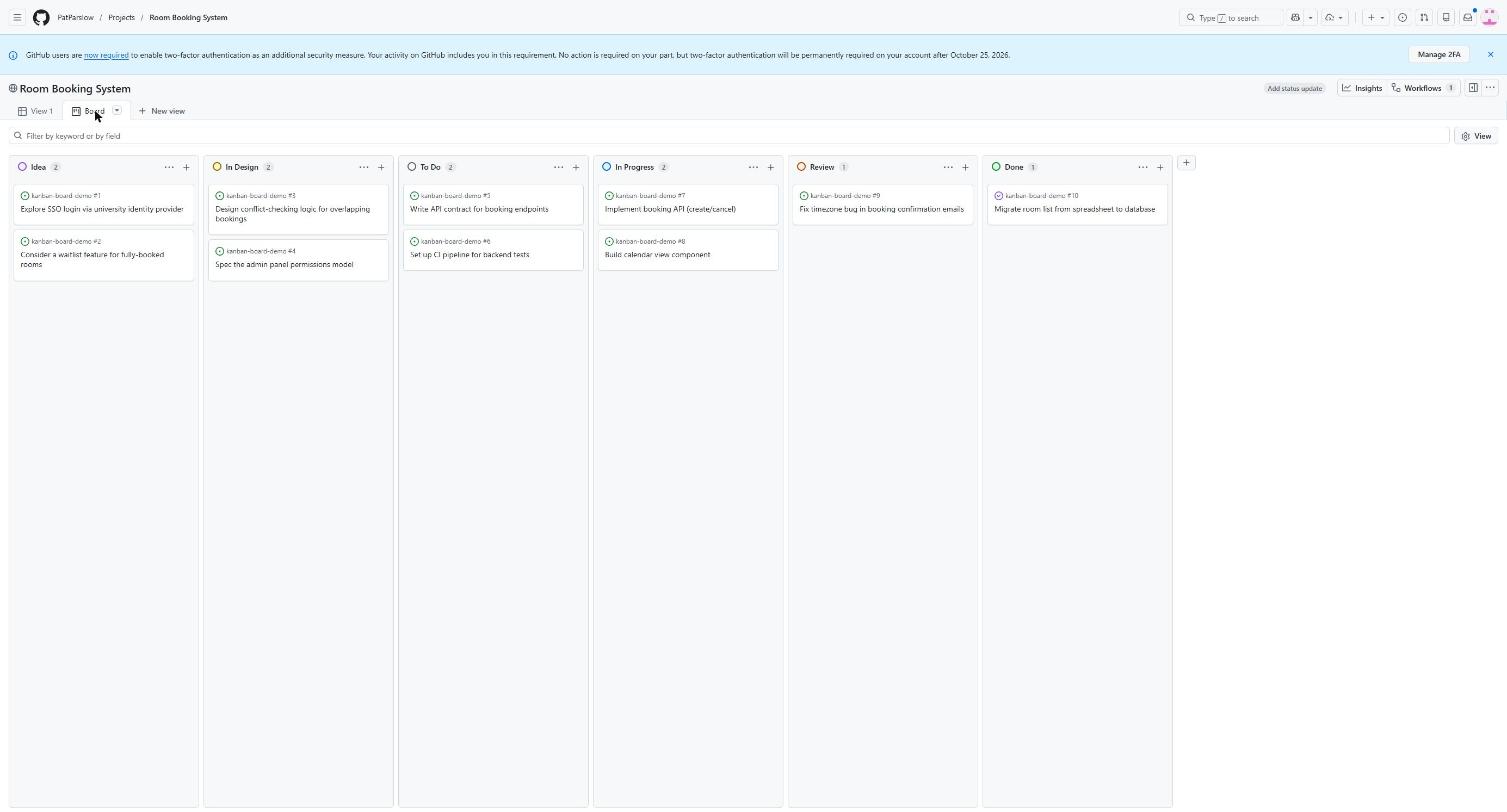
Task: Open the Issues icon in header
Action: tap(1402, 17)
